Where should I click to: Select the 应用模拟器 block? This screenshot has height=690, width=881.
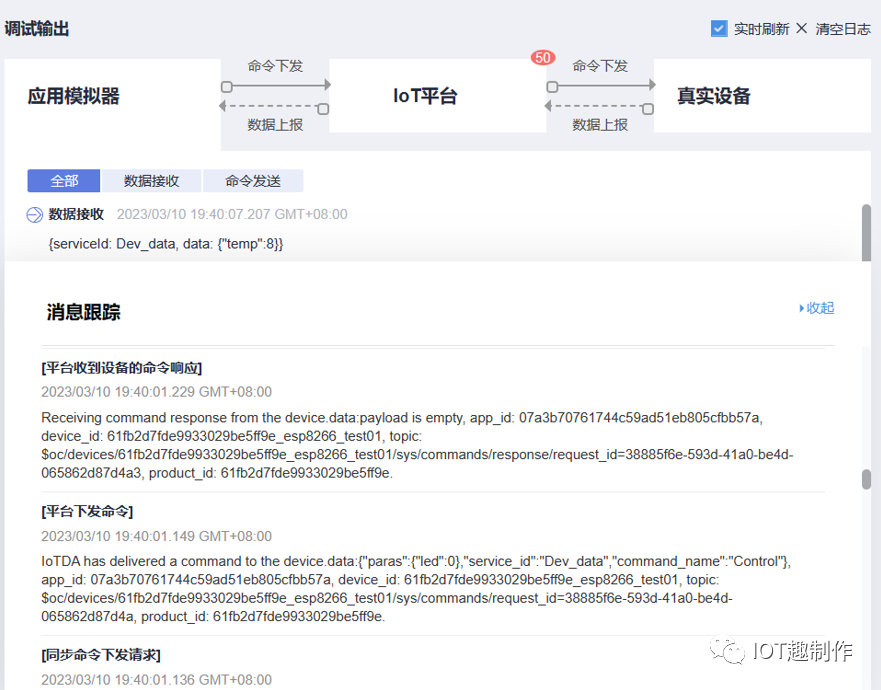click(74, 96)
